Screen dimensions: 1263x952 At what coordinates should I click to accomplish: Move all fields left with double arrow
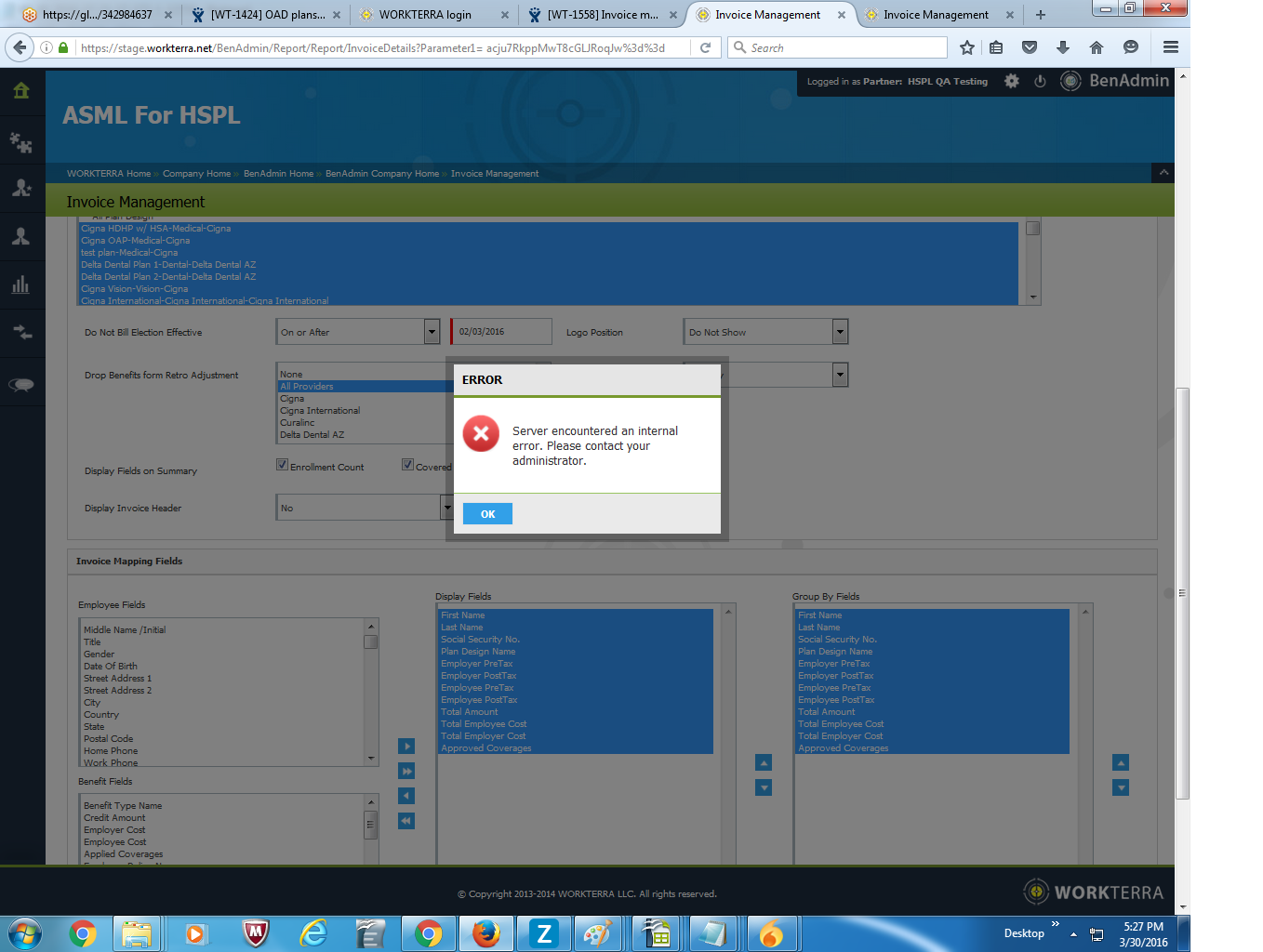pos(406,821)
